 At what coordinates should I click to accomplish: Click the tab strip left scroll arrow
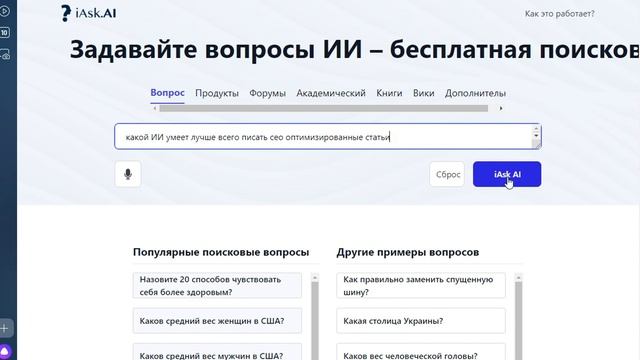coord(155,109)
